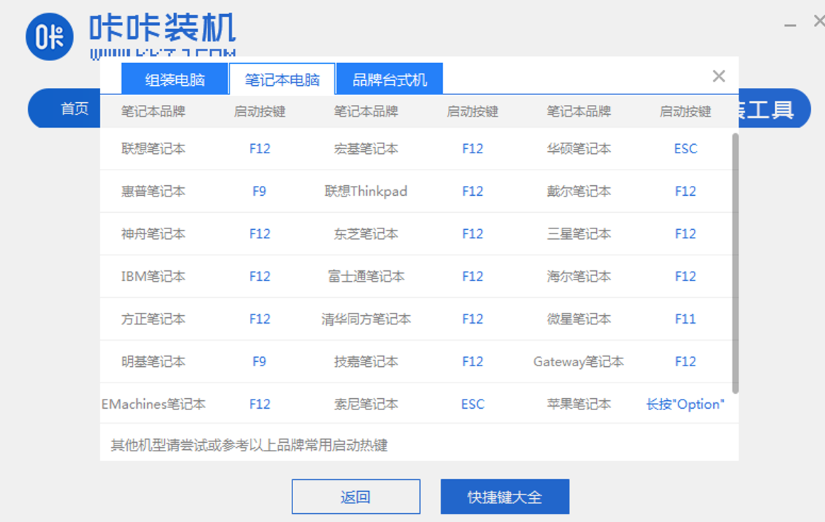Select the 笔记本电脑 tab
This screenshot has height=522, width=825.
pos(282,80)
